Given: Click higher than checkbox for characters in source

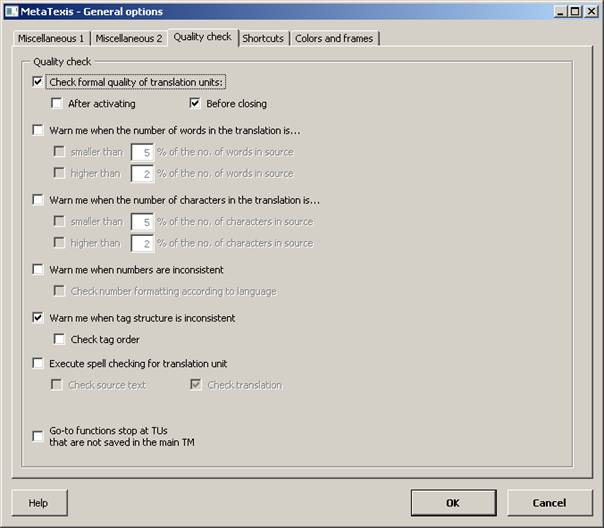Looking at the screenshot, I should pos(59,243).
